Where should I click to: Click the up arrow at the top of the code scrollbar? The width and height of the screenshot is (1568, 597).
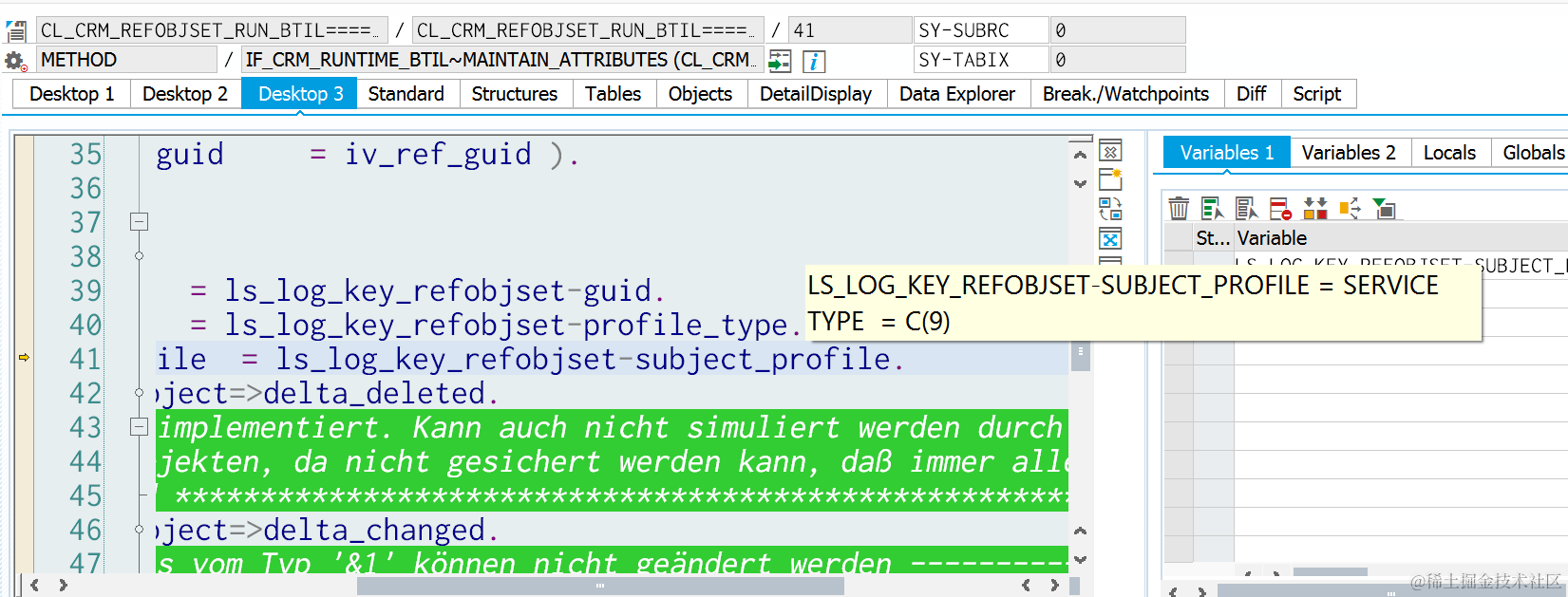point(1080,154)
